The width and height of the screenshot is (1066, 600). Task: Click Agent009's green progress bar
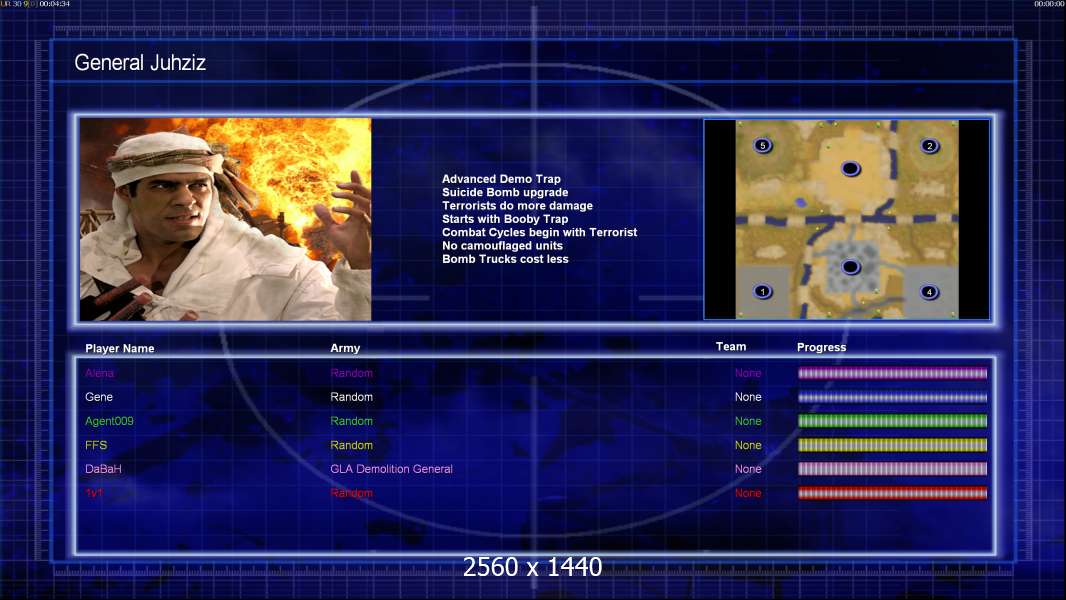tap(892, 421)
